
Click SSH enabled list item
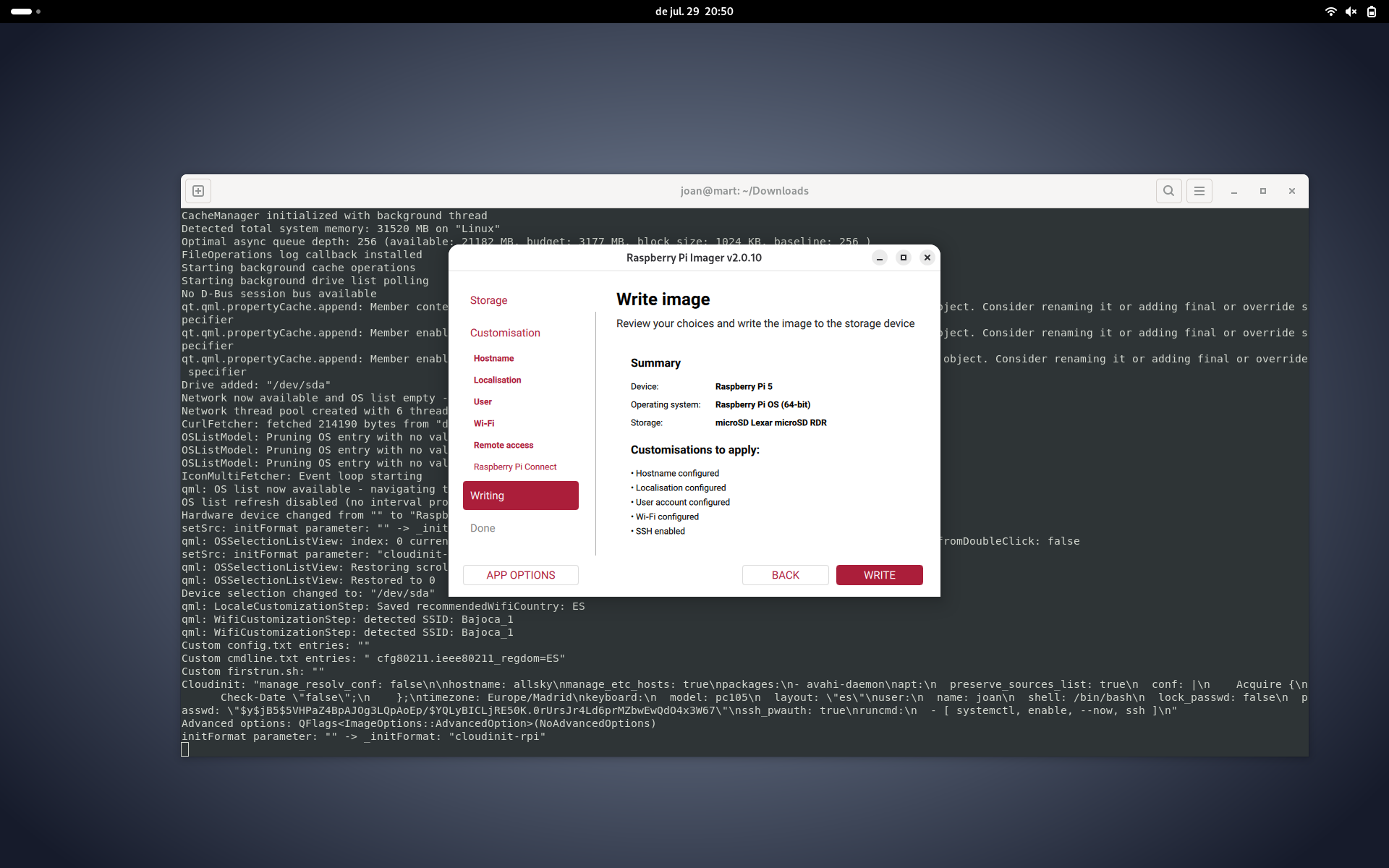click(x=658, y=531)
